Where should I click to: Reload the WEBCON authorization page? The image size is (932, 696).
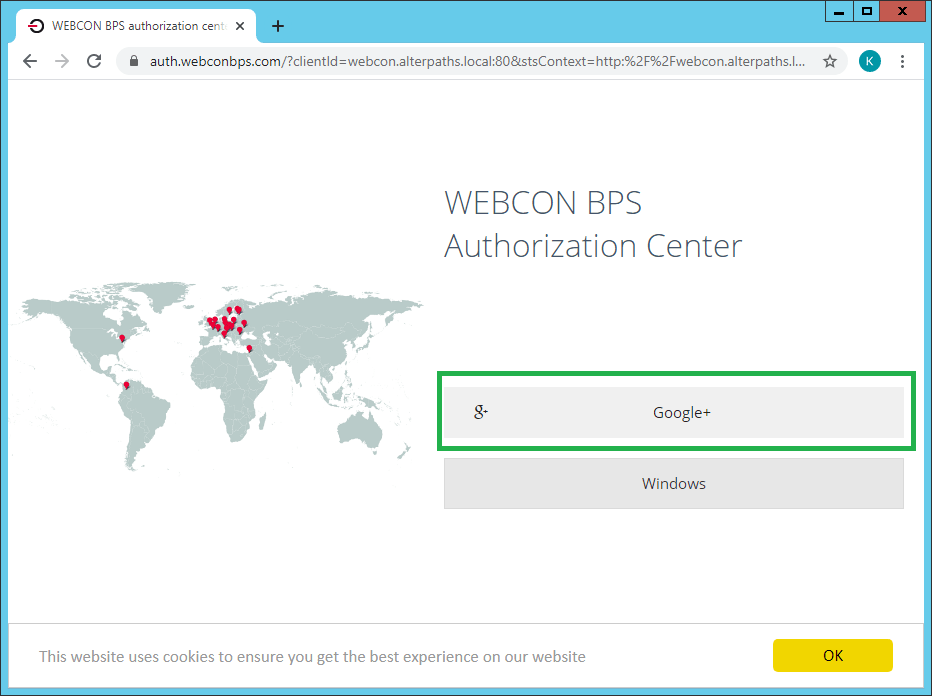coord(94,61)
